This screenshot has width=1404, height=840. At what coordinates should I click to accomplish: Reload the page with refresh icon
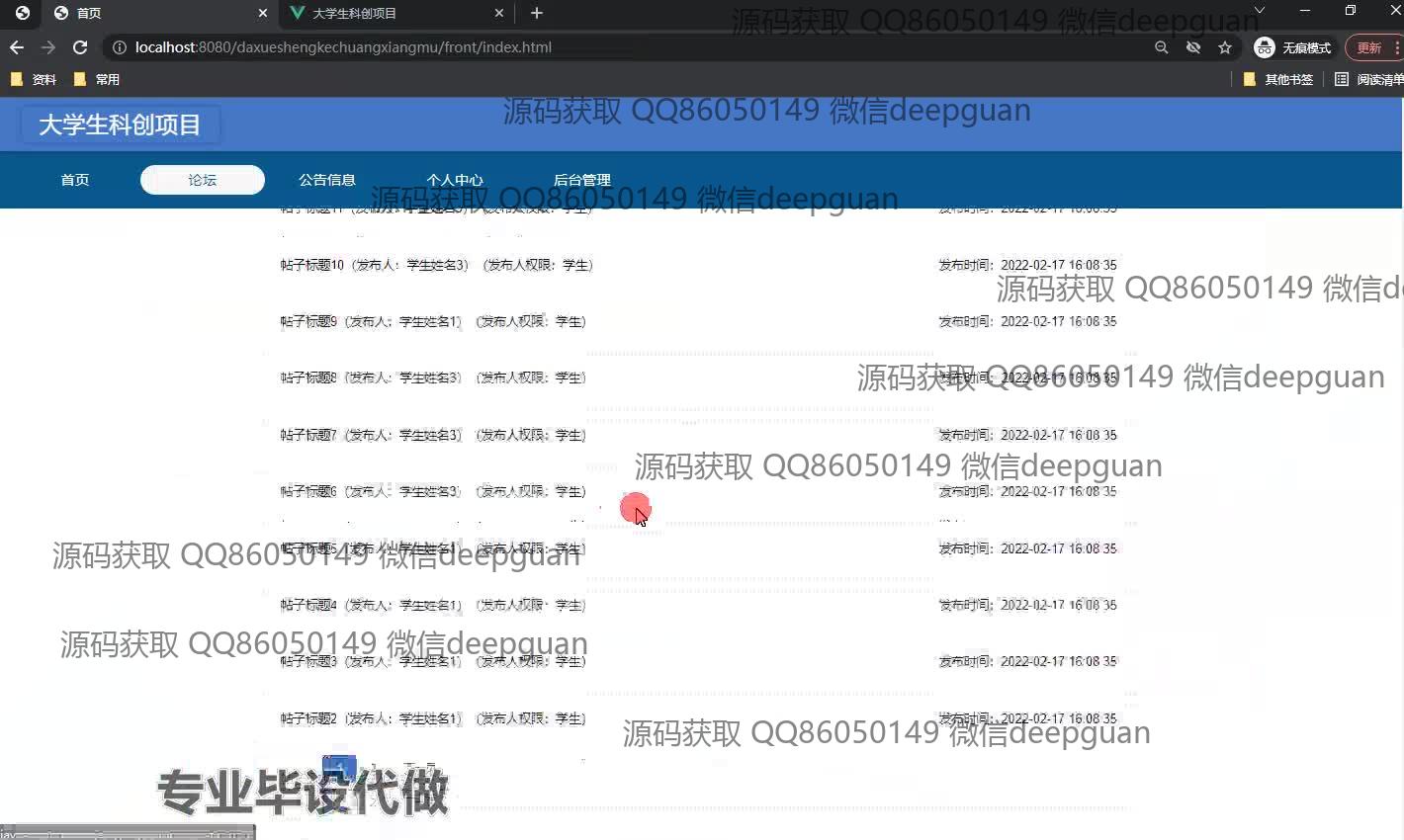coord(80,47)
